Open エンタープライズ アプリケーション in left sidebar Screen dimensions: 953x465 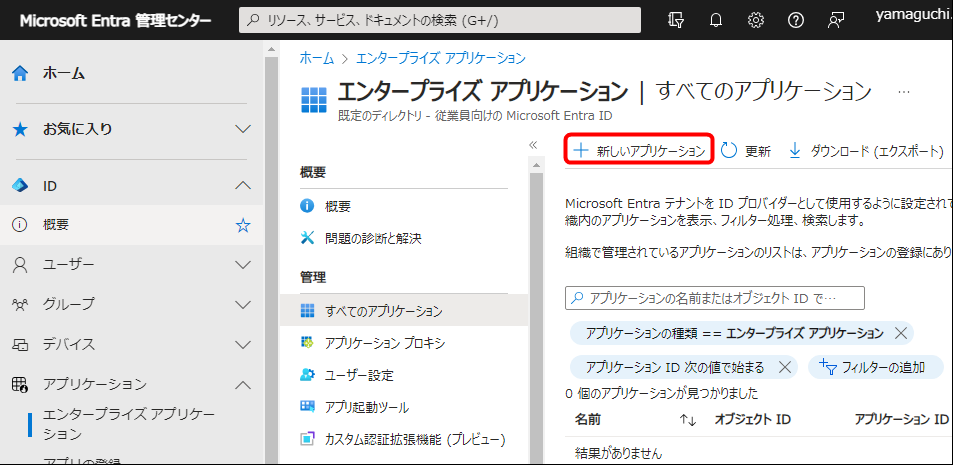[x=129, y=424]
